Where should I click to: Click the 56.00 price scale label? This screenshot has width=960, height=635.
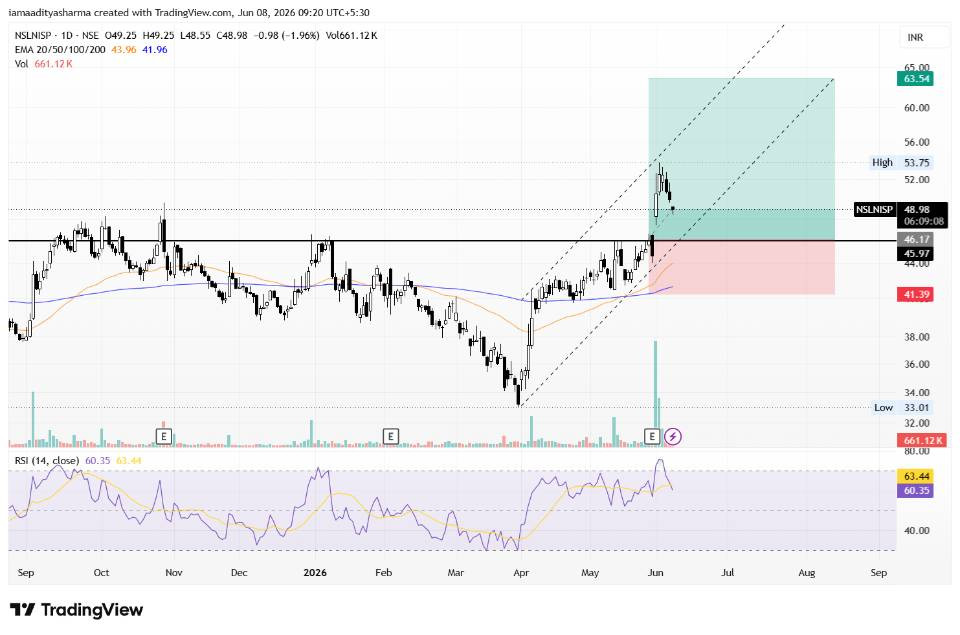click(917, 142)
